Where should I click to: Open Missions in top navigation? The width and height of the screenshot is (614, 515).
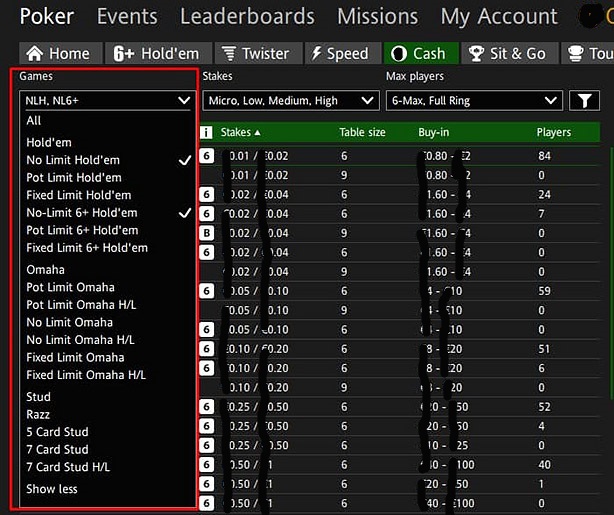coord(377,16)
